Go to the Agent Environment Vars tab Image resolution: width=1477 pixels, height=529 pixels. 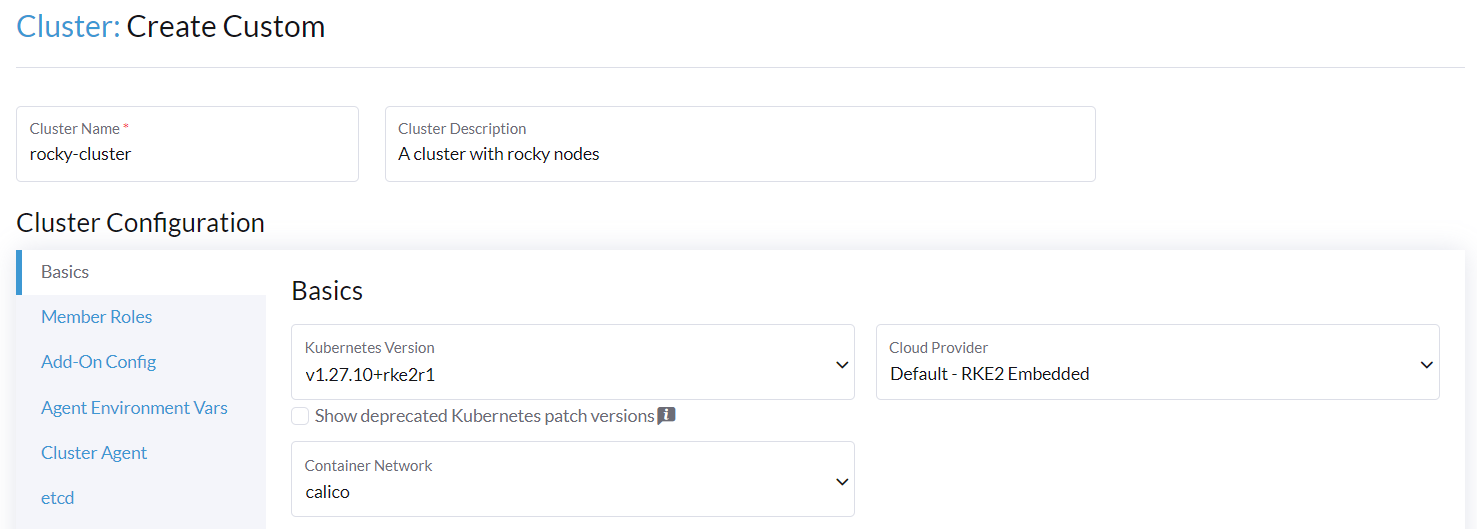point(134,408)
